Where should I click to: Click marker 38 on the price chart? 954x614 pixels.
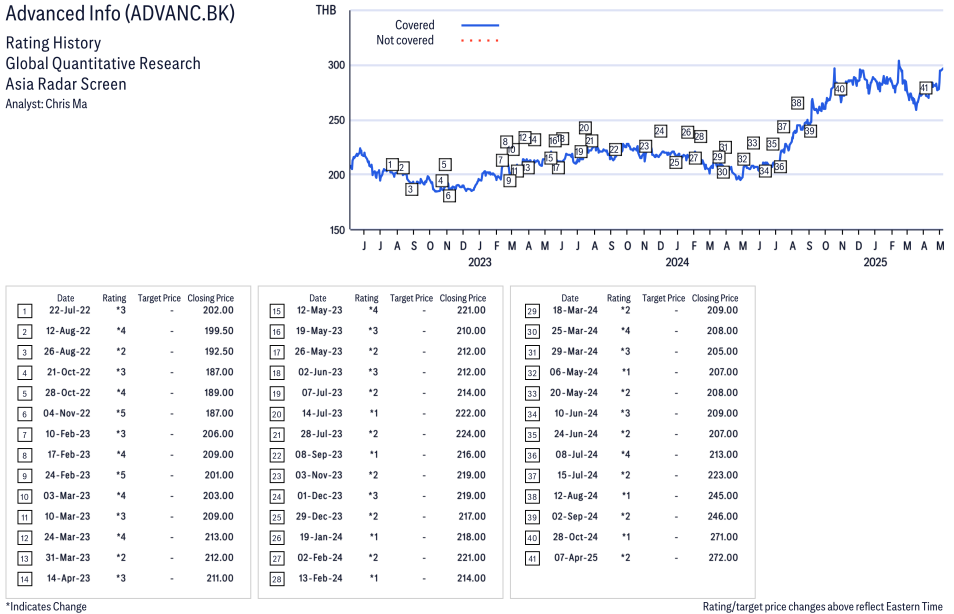click(x=797, y=103)
